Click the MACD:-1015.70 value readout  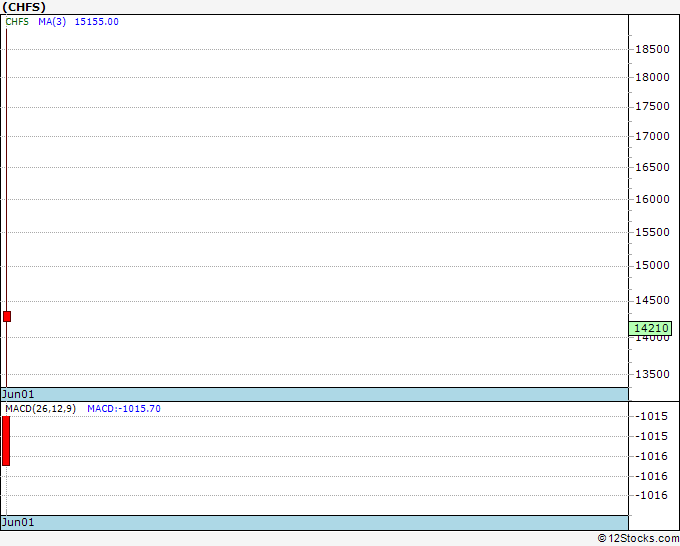124,409
